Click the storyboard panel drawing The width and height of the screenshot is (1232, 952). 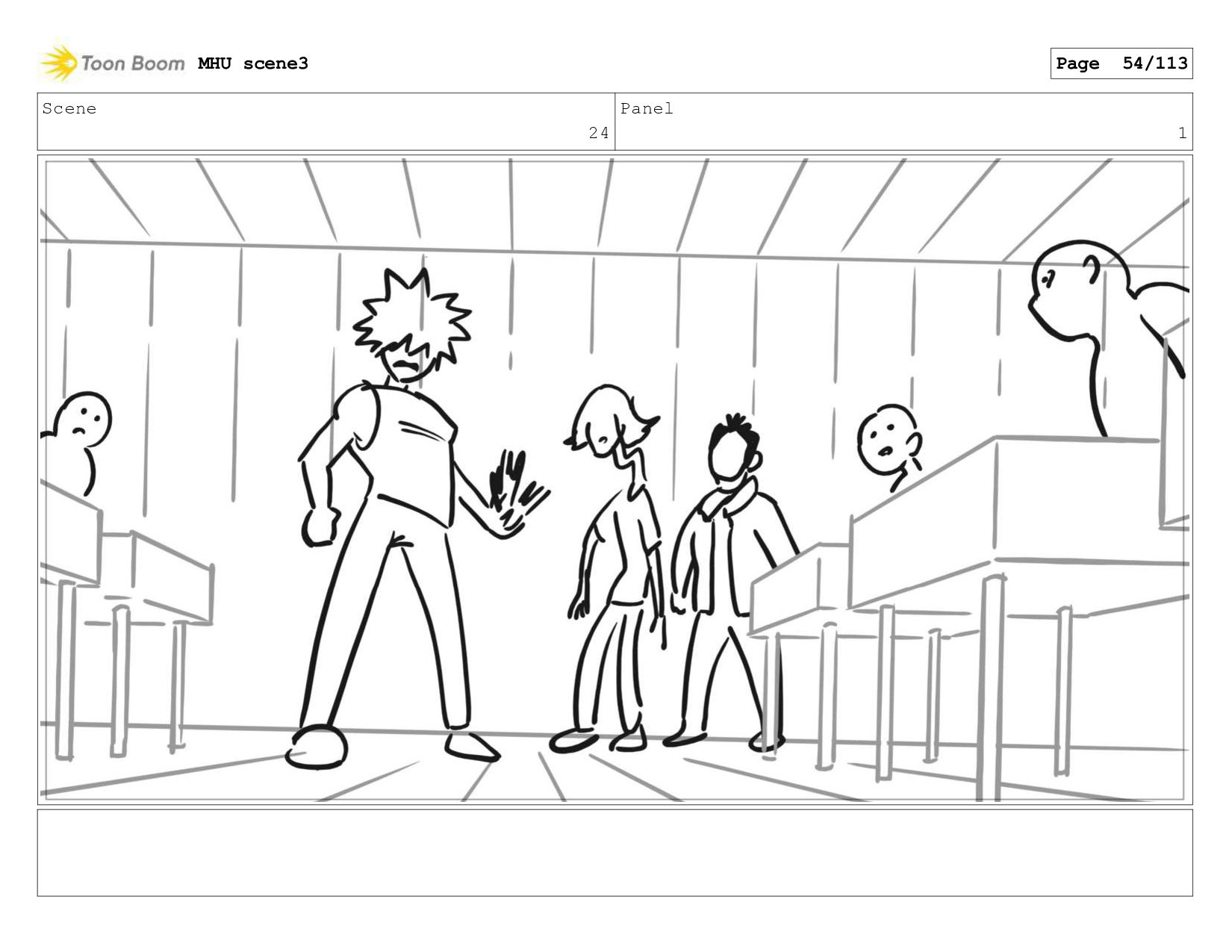[615, 480]
